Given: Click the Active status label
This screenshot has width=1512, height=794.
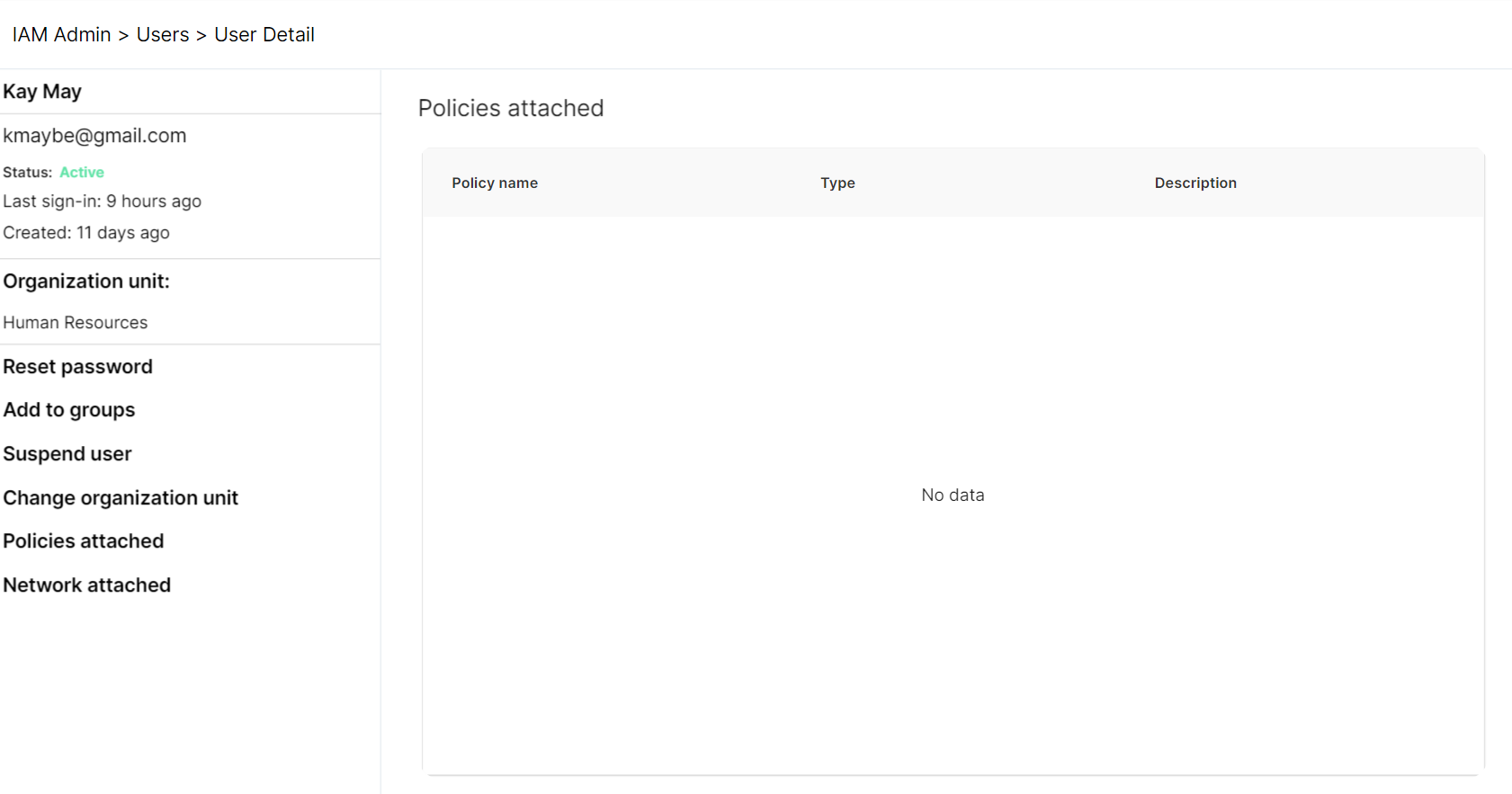Looking at the screenshot, I should [x=82, y=173].
